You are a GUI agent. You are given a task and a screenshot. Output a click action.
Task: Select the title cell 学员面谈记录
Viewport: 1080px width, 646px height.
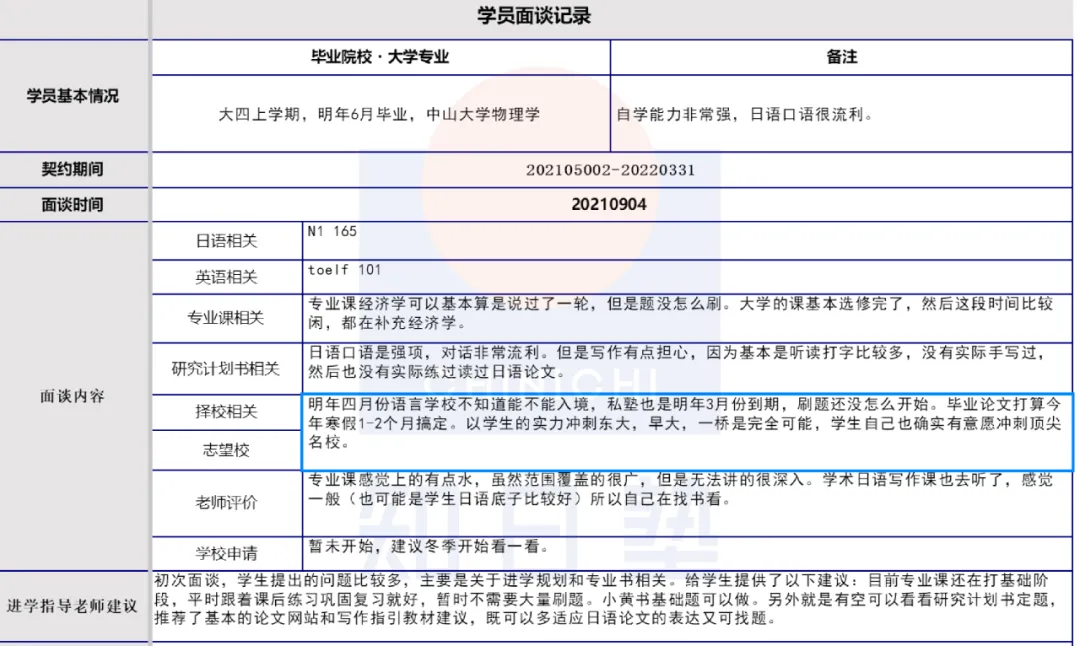612,17
